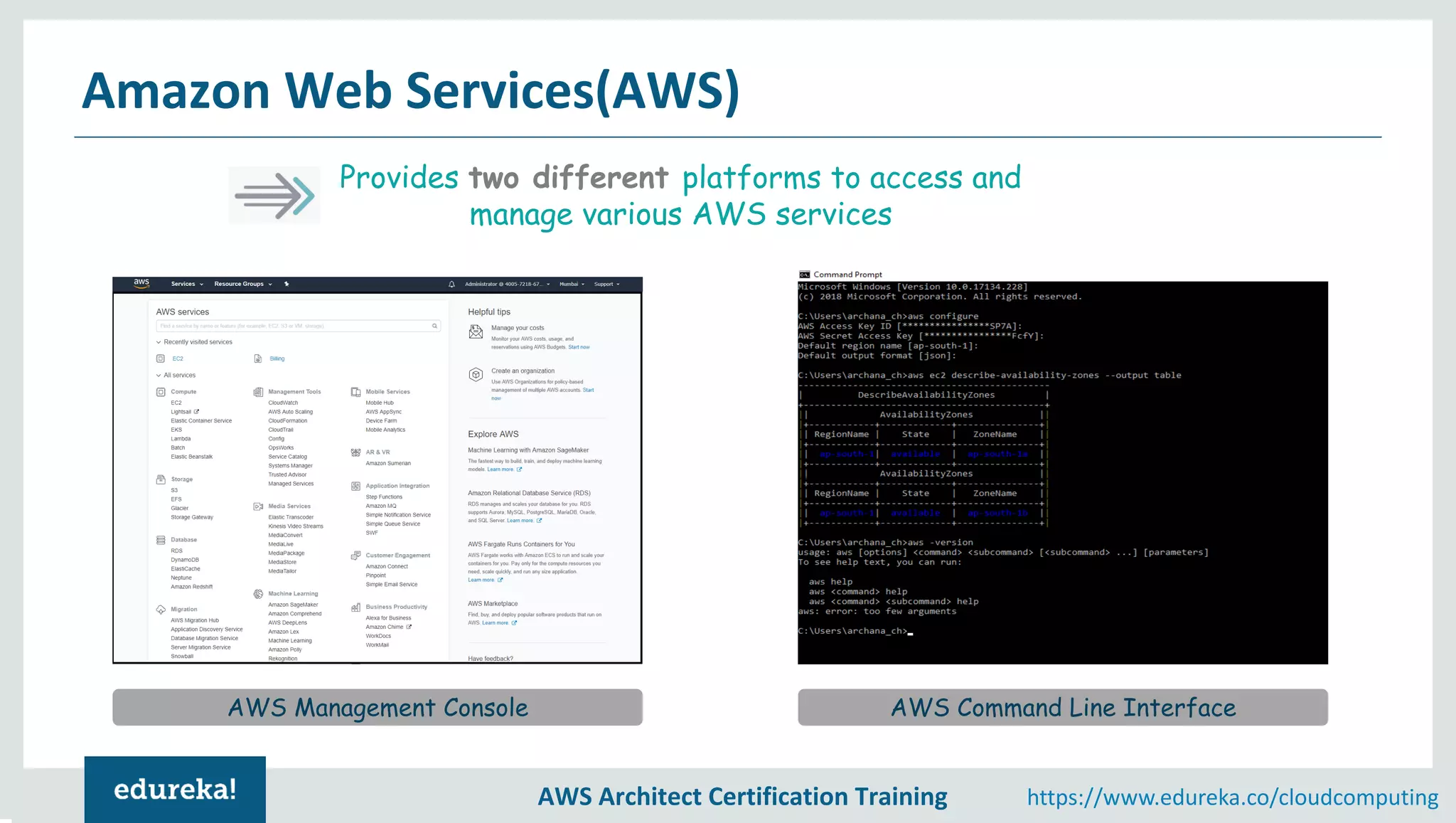The width and height of the screenshot is (1456, 823).
Task: Click the search magnifier icon in services box
Action: pyautogui.click(x=434, y=326)
